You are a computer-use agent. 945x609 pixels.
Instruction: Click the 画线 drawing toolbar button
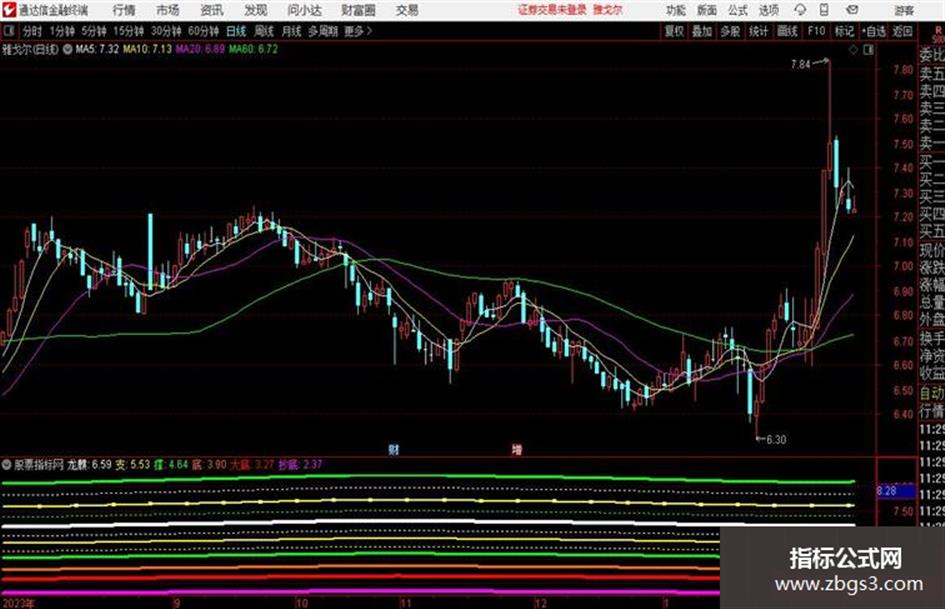click(x=787, y=31)
